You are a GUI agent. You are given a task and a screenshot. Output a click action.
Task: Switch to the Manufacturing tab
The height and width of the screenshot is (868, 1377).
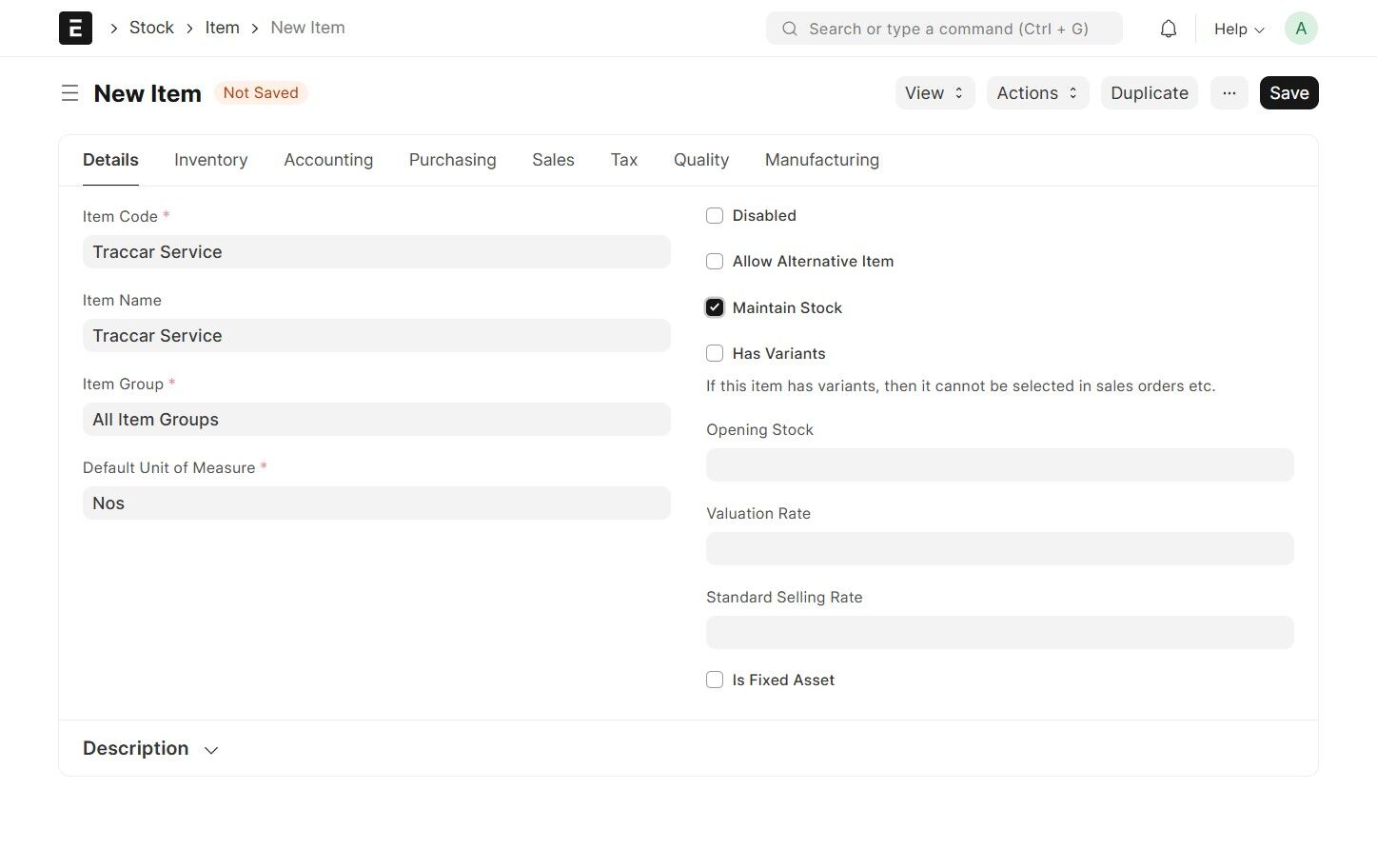822,160
